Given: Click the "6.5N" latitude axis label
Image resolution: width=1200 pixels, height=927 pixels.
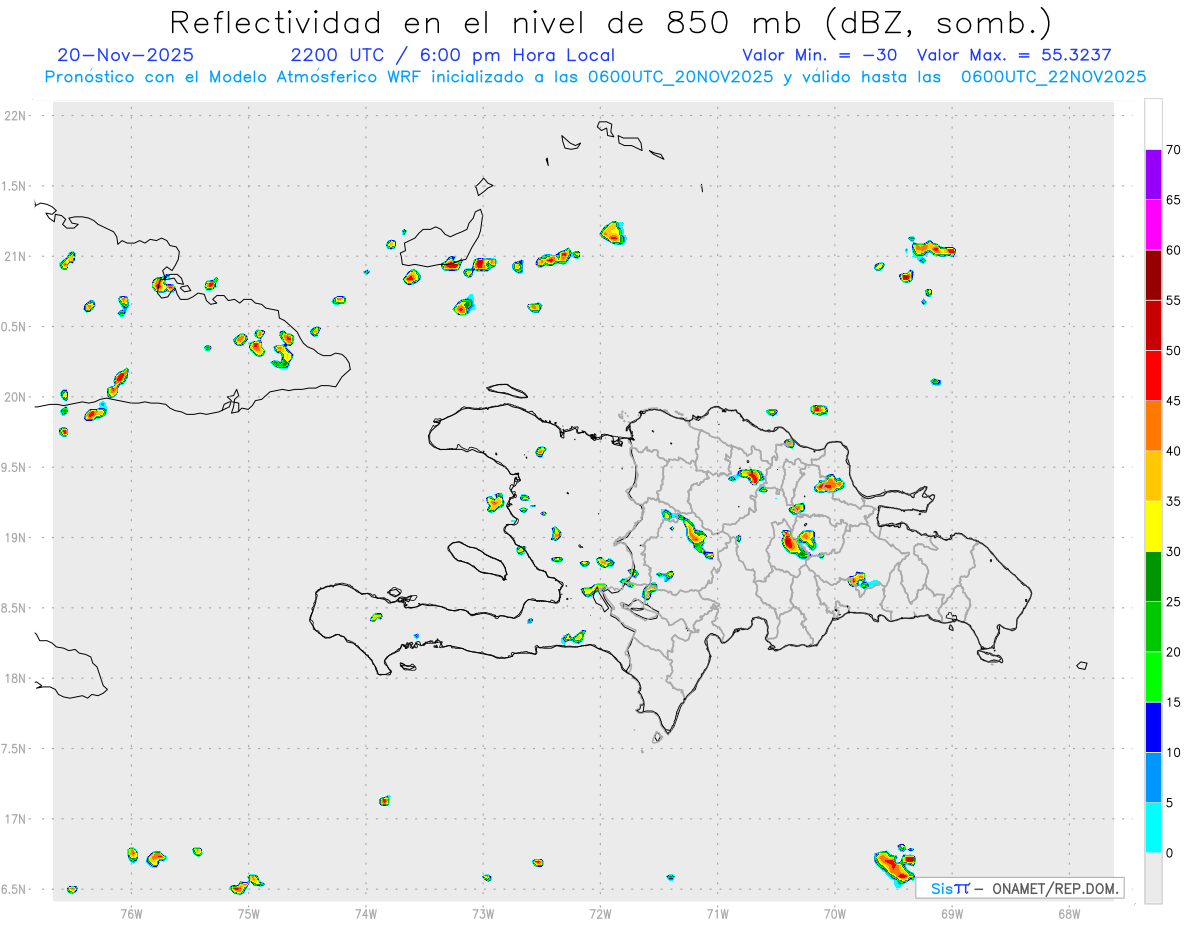Looking at the screenshot, I should coord(15,889).
